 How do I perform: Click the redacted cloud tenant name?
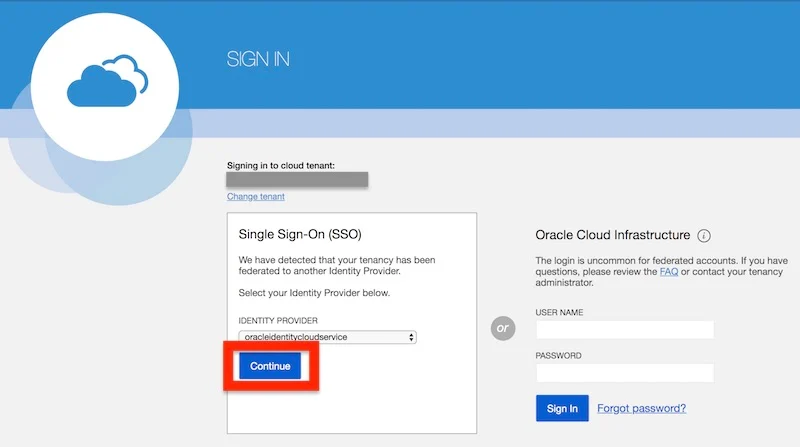tap(297, 180)
